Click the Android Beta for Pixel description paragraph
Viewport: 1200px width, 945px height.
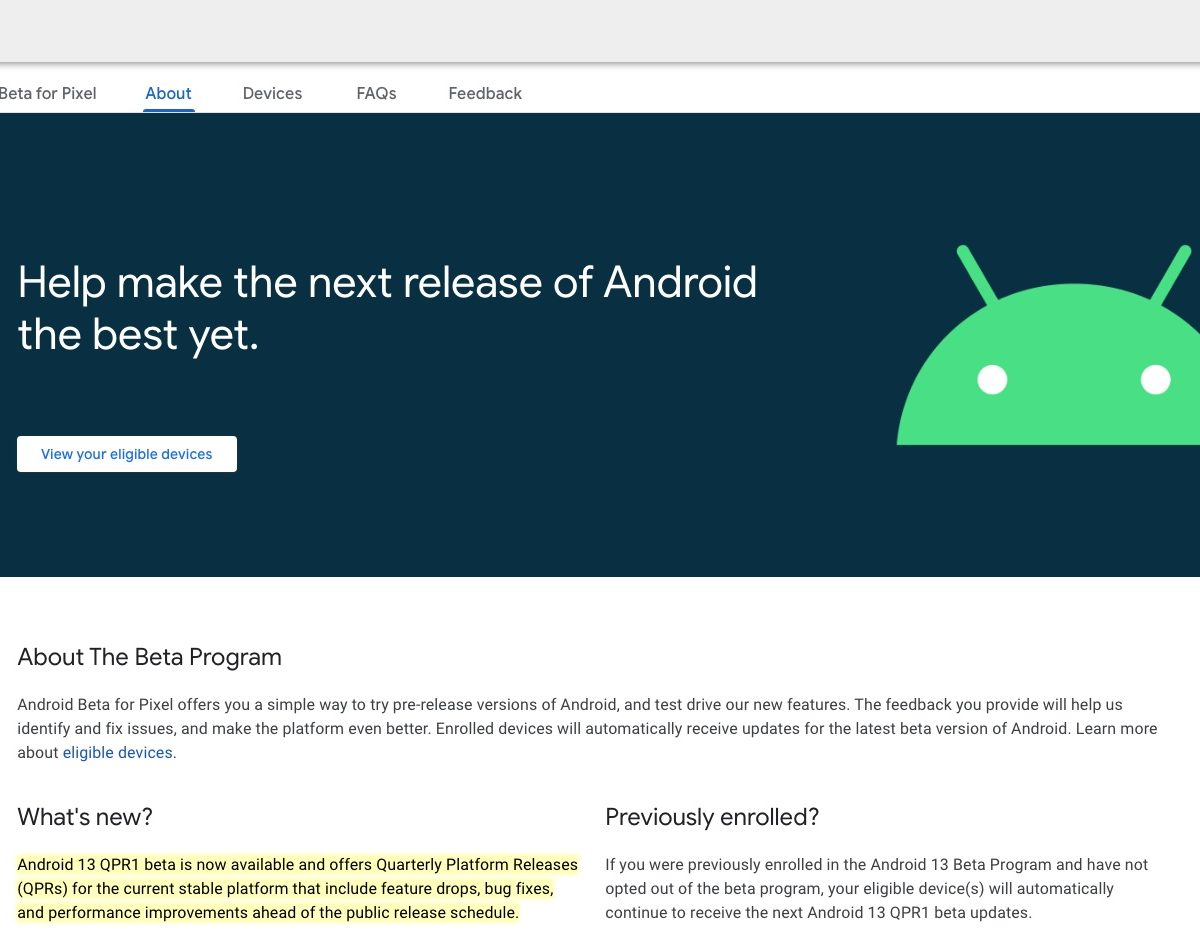[x=580, y=728]
